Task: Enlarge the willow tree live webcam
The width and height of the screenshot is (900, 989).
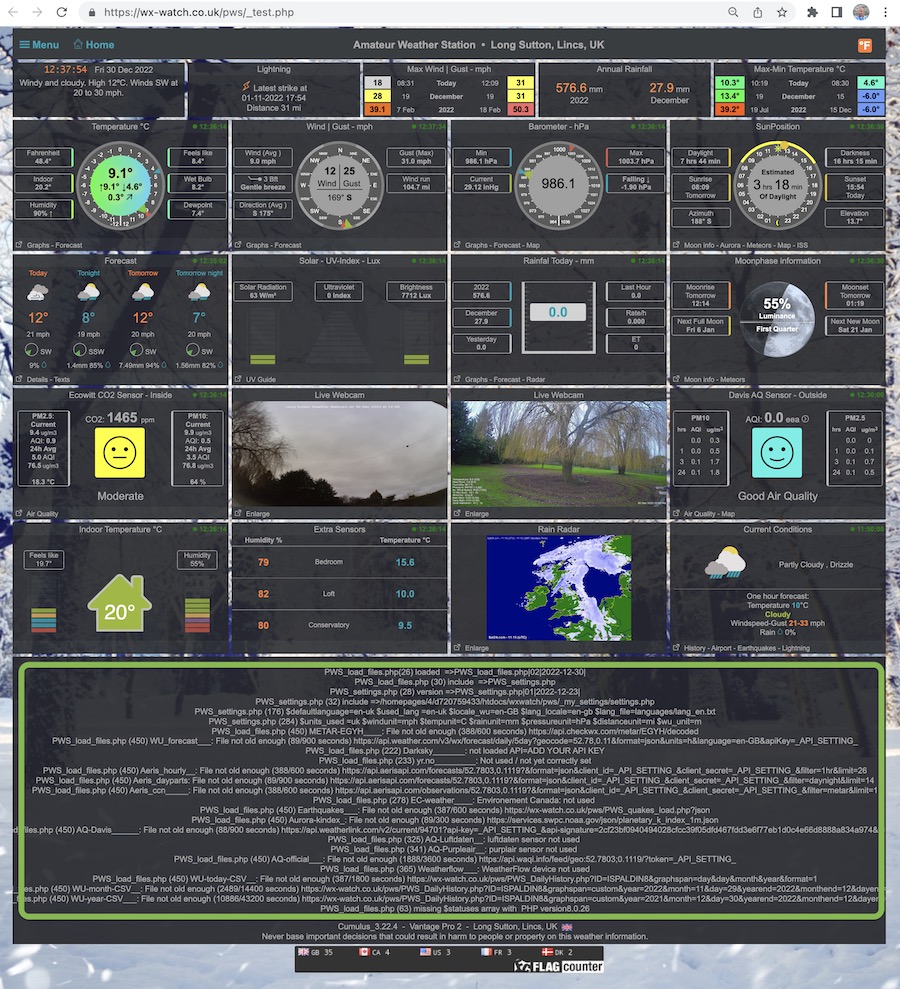Action: click(477, 514)
